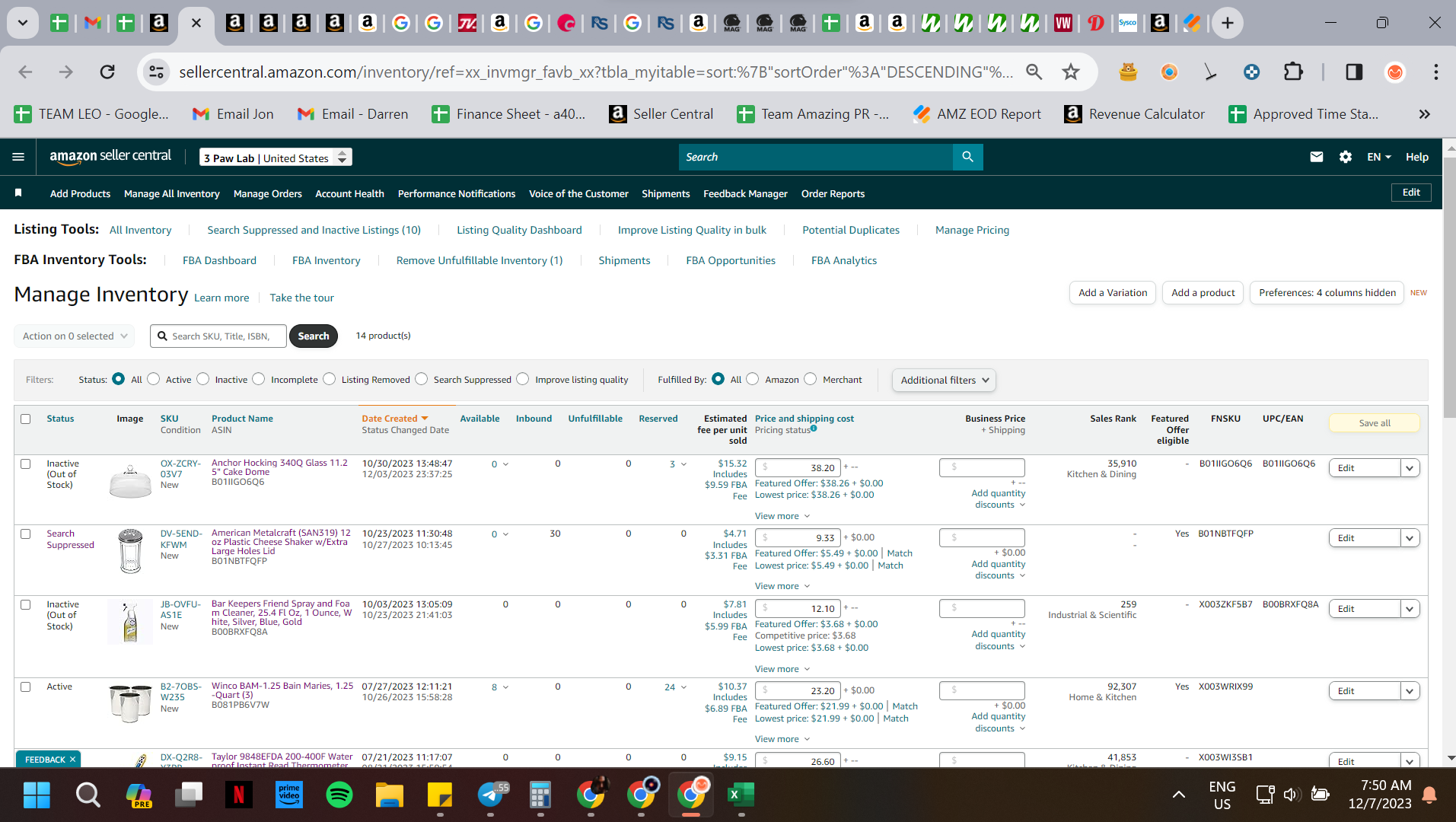Open the 3 Paw Lab marketplace switcher
This screenshot has width=1456, height=822.
[x=276, y=158]
